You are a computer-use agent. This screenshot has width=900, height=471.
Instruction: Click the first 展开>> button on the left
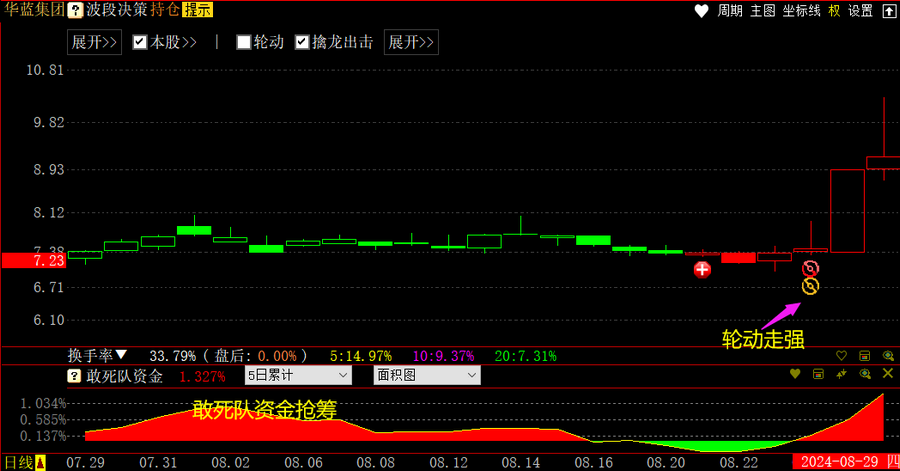point(95,42)
